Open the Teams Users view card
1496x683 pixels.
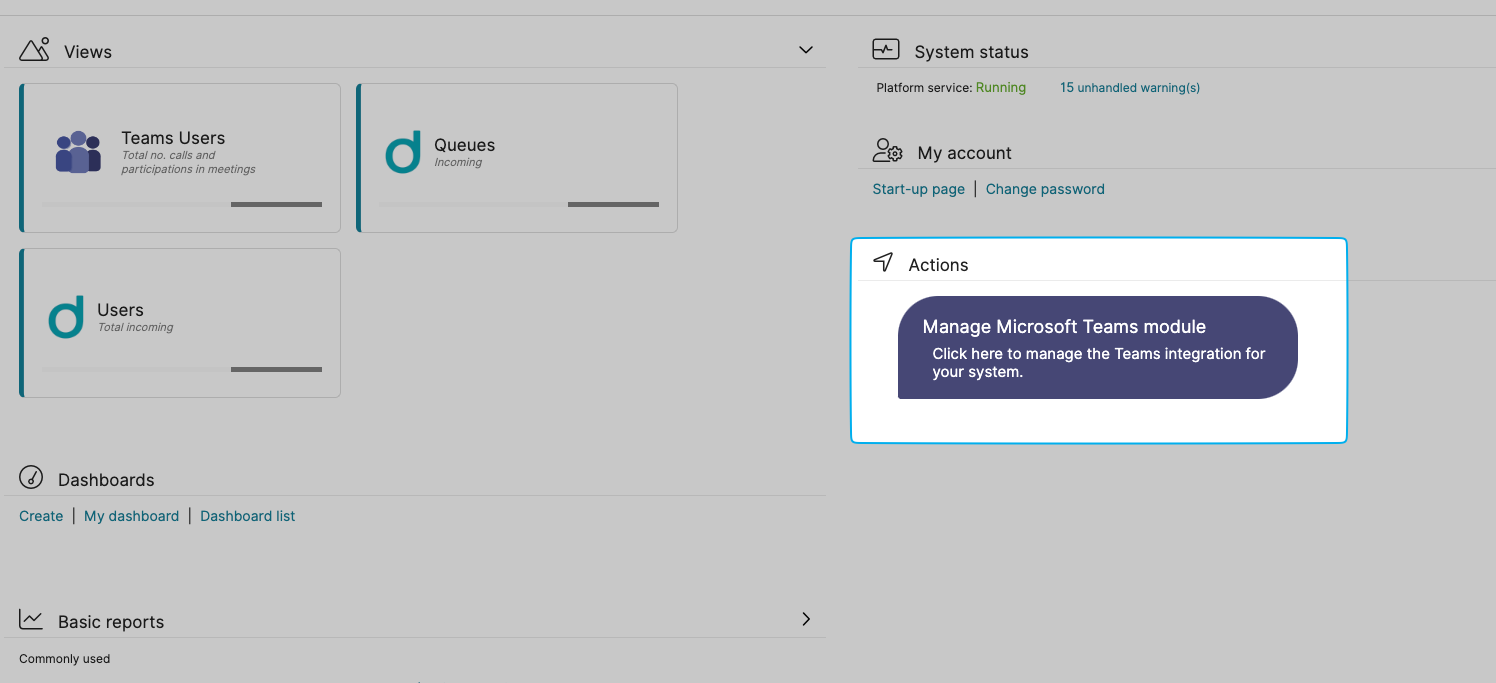pyautogui.click(x=180, y=158)
